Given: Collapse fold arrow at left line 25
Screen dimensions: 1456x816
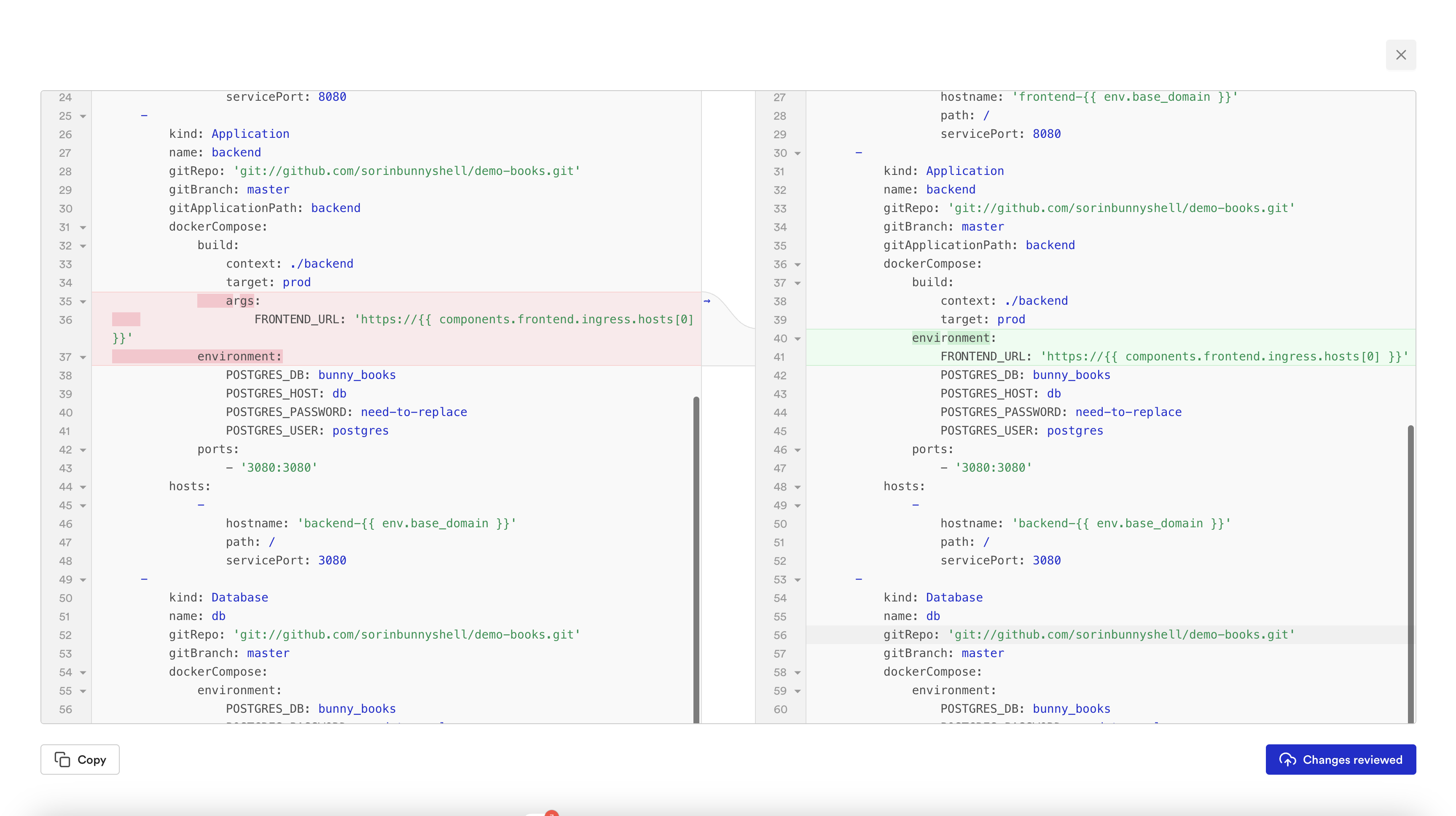Looking at the screenshot, I should tap(83, 116).
